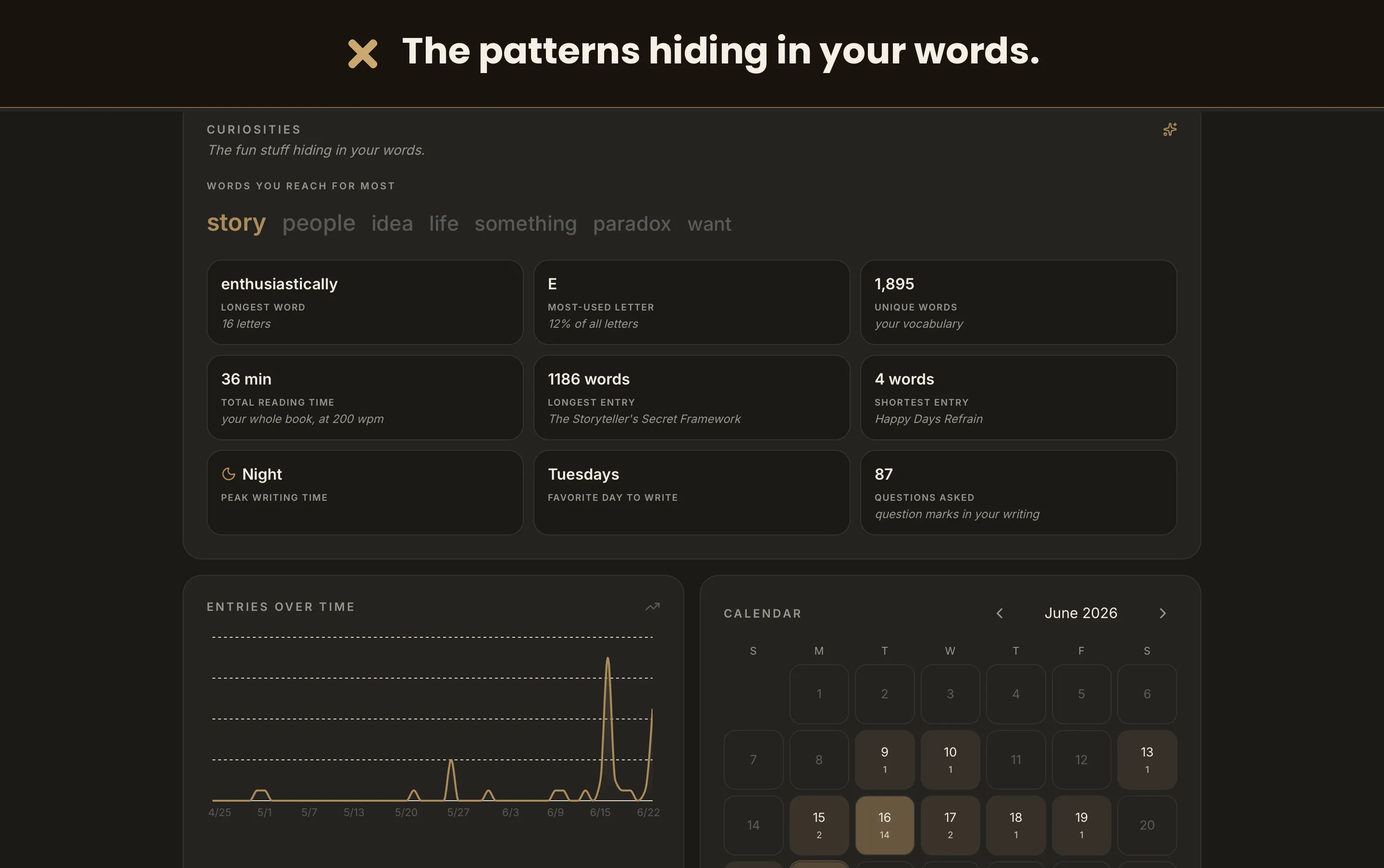1384x868 pixels.
Task: Select the word 'life'
Action: coord(444,224)
